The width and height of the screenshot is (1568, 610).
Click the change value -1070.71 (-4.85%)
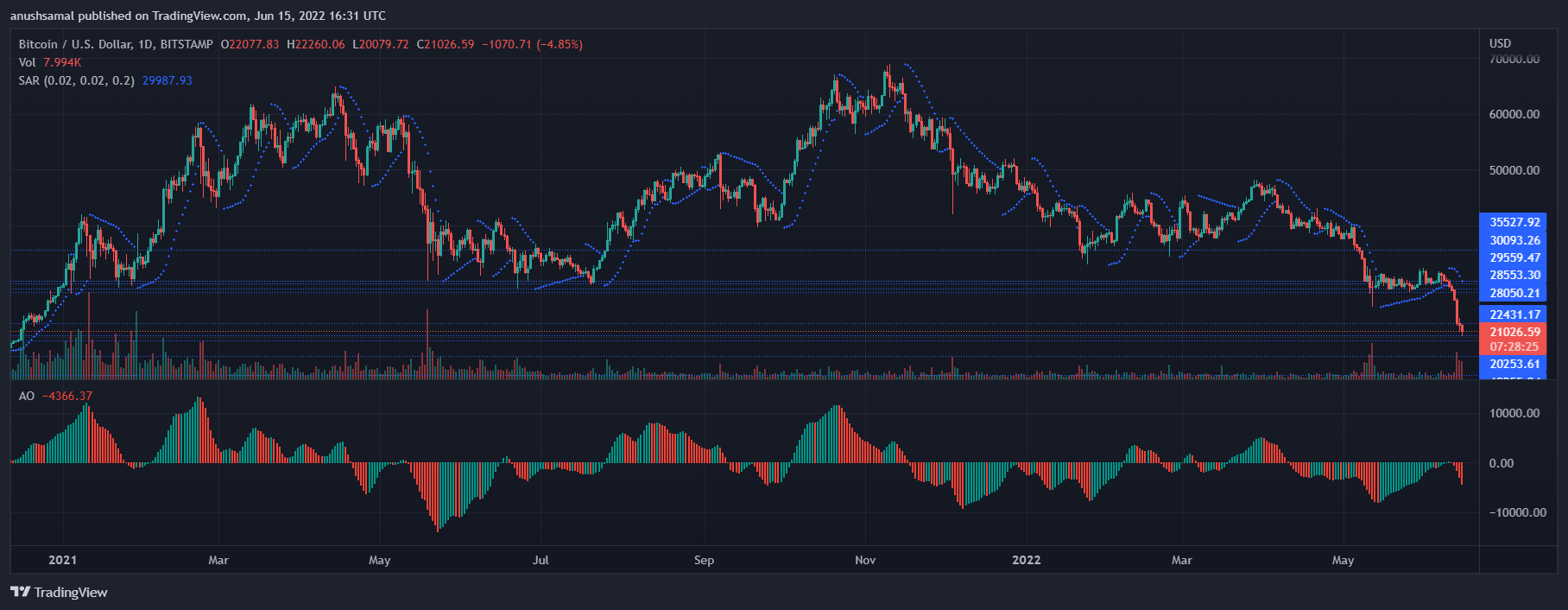click(x=532, y=44)
